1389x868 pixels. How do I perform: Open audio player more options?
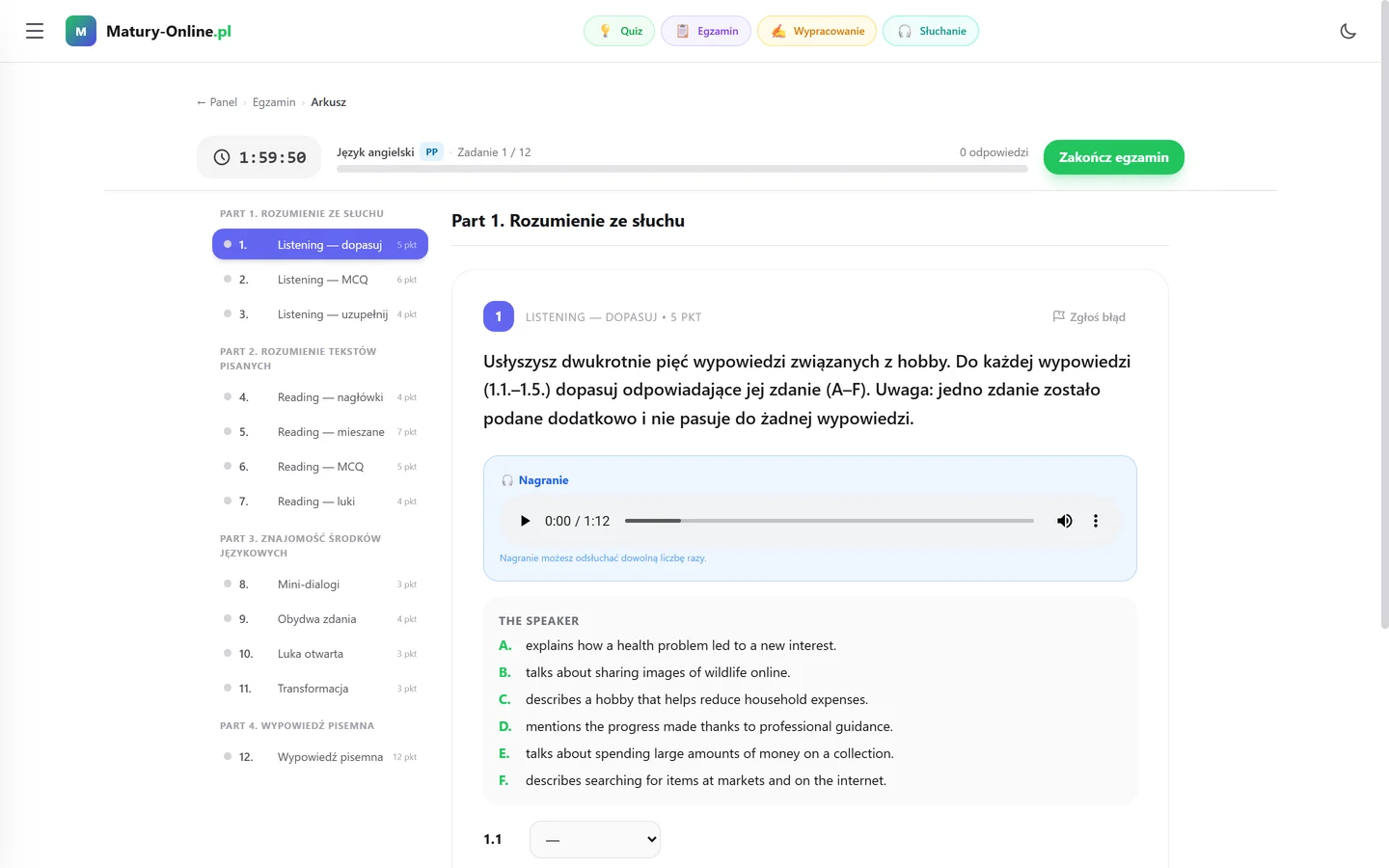click(1096, 521)
